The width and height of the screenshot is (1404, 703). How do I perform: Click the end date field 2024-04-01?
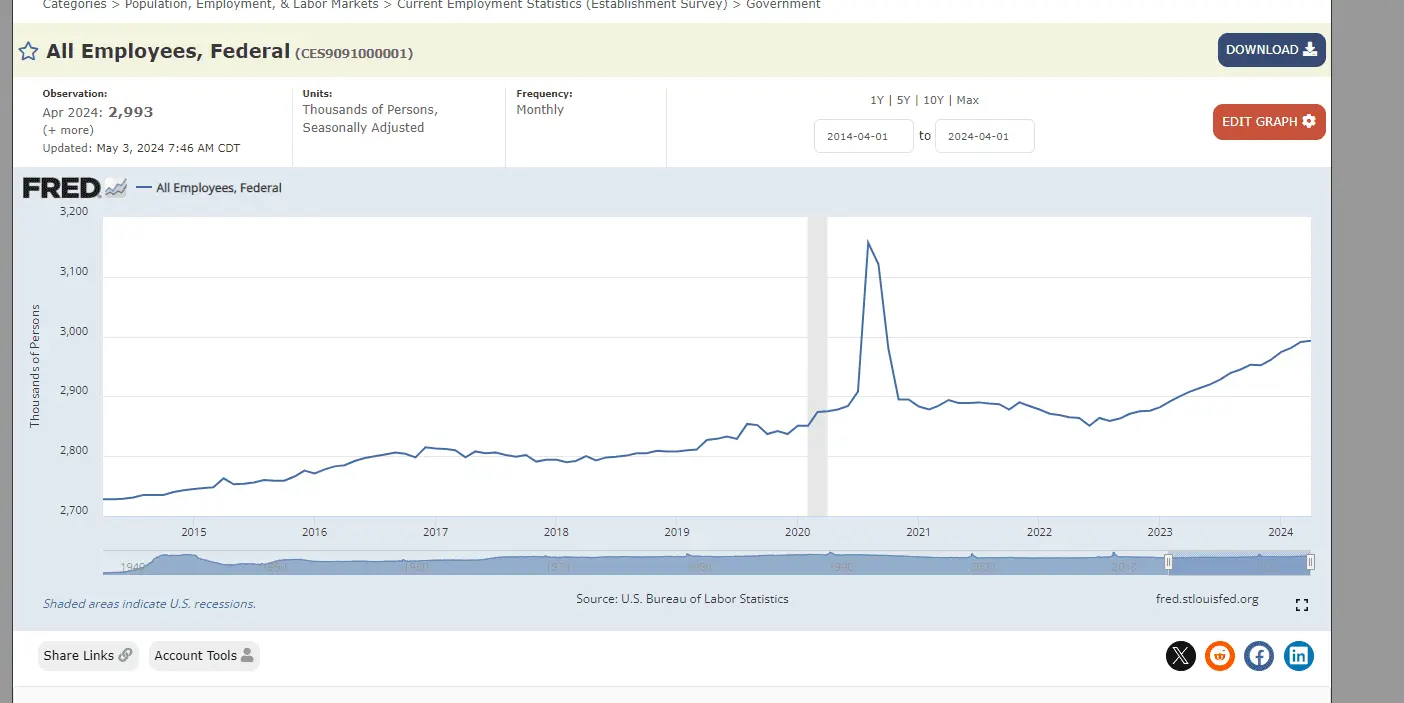click(x=984, y=136)
